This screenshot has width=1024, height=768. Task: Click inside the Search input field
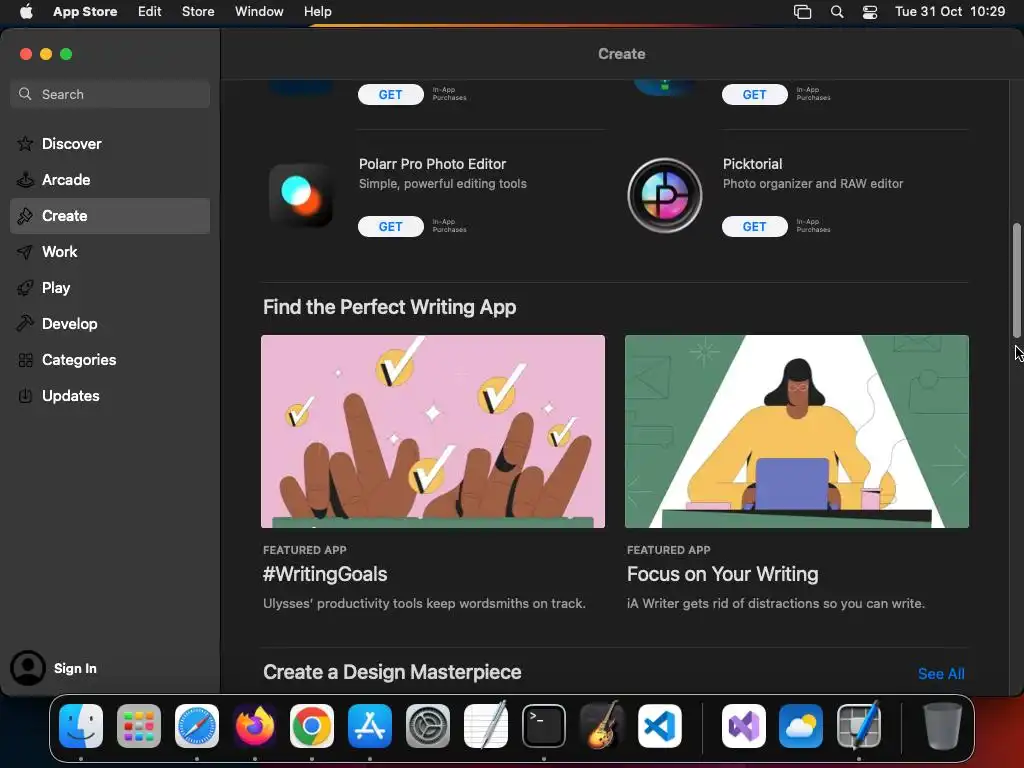point(110,94)
